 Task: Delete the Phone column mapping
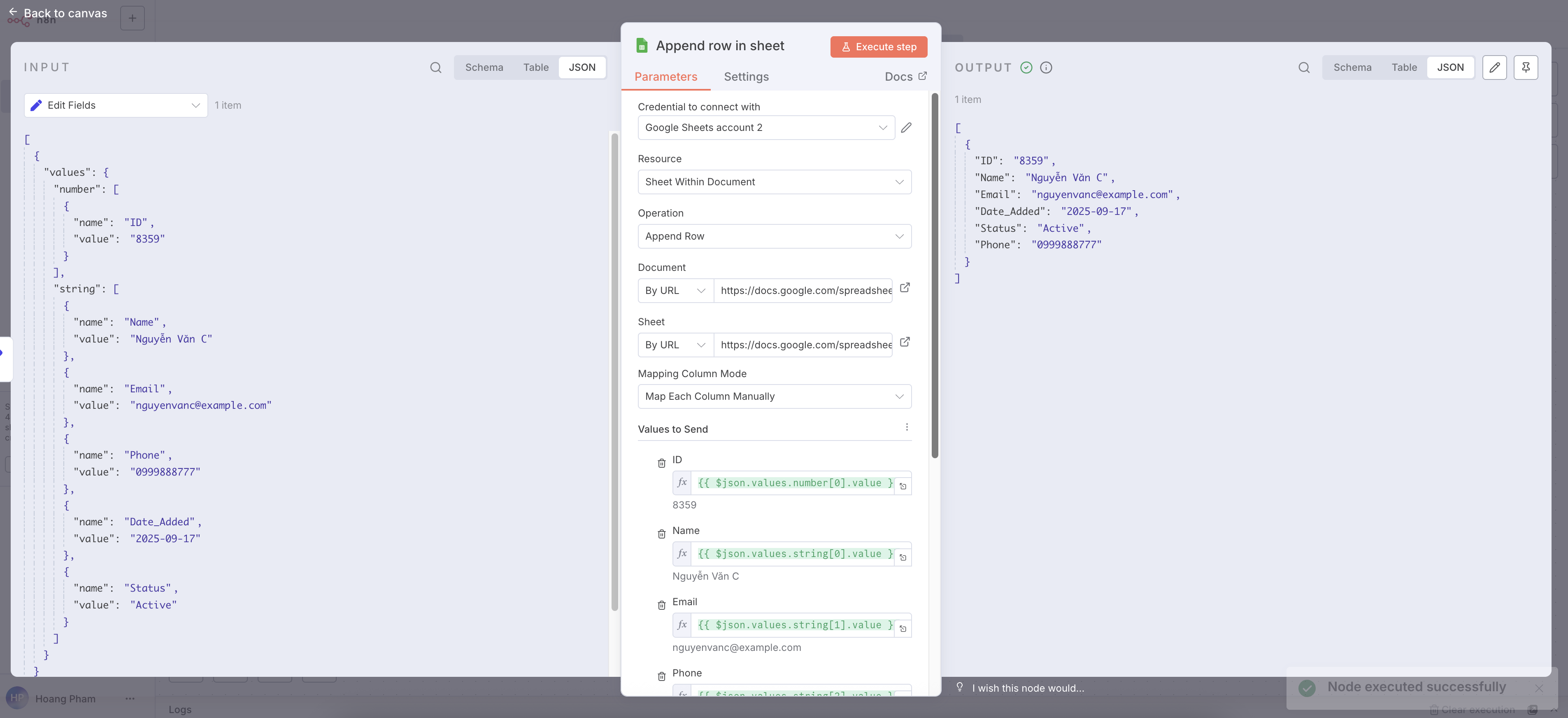pyautogui.click(x=662, y=676)
